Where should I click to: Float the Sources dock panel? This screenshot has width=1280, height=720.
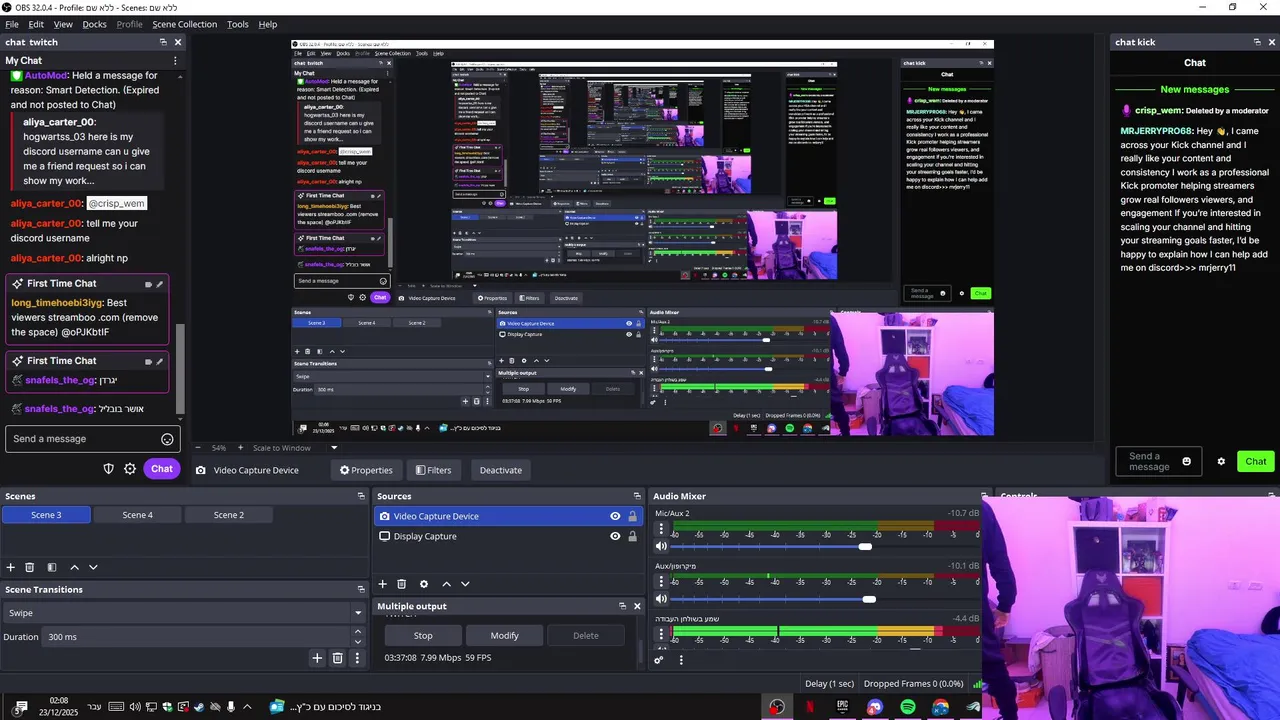[637, 496]
